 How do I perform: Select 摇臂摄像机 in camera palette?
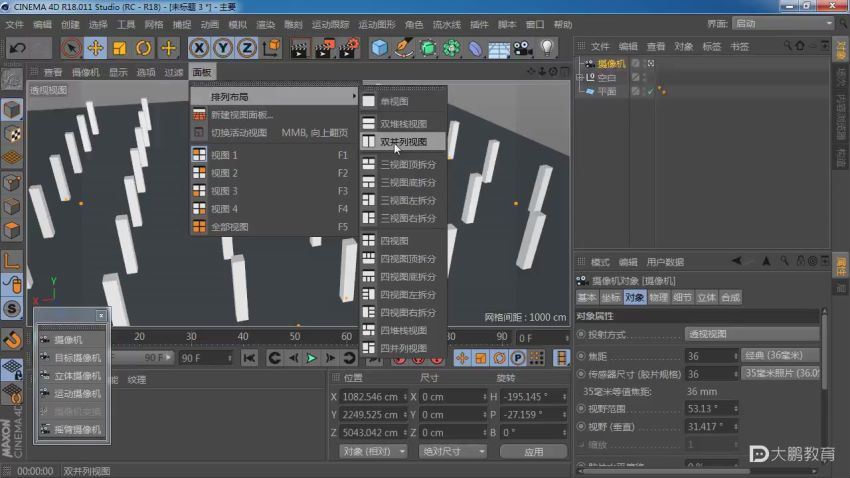(72, 430)
